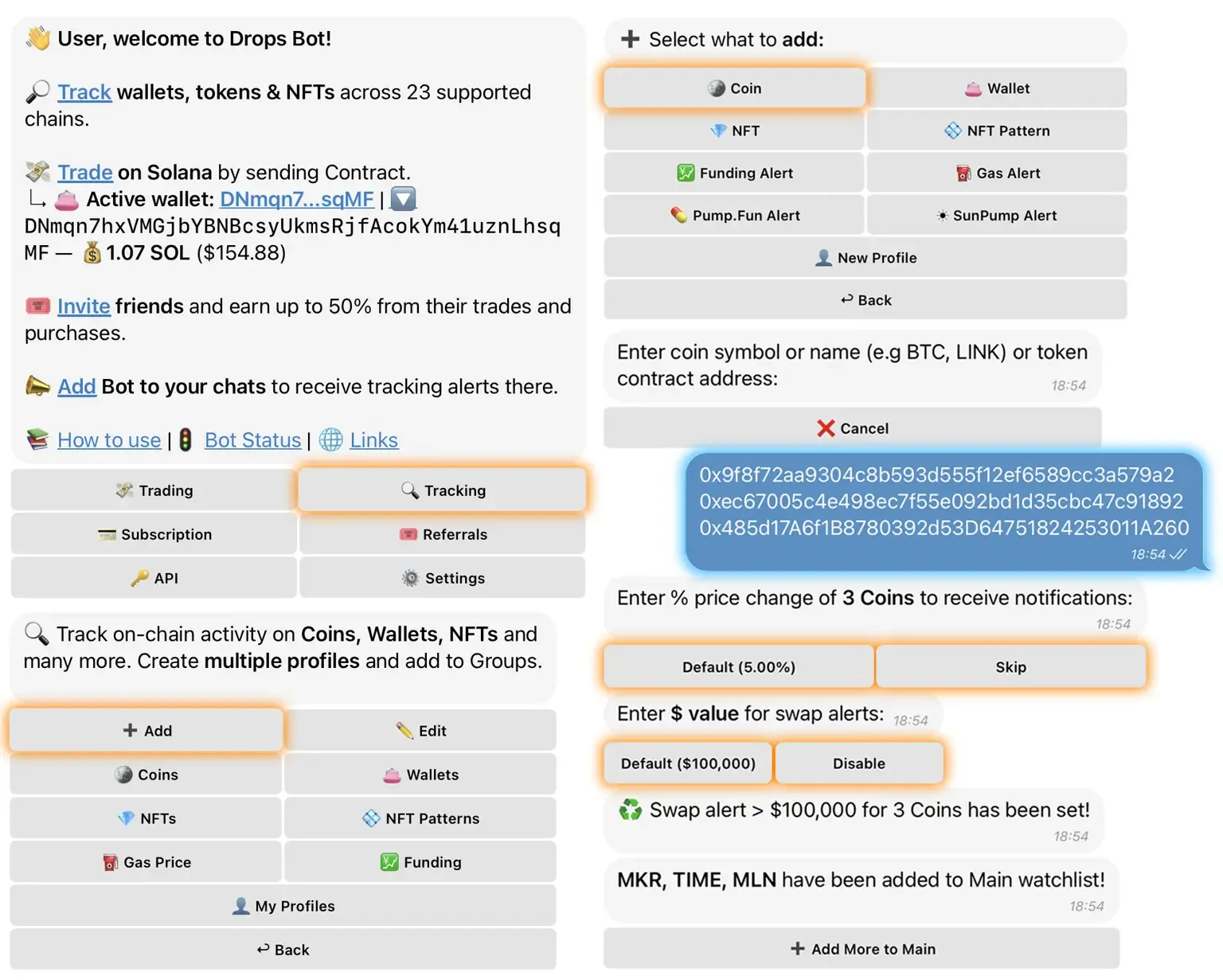This screenshot has width=1223, height=980.
Task: Open Gas Price tracking
Action: [145, 861]
